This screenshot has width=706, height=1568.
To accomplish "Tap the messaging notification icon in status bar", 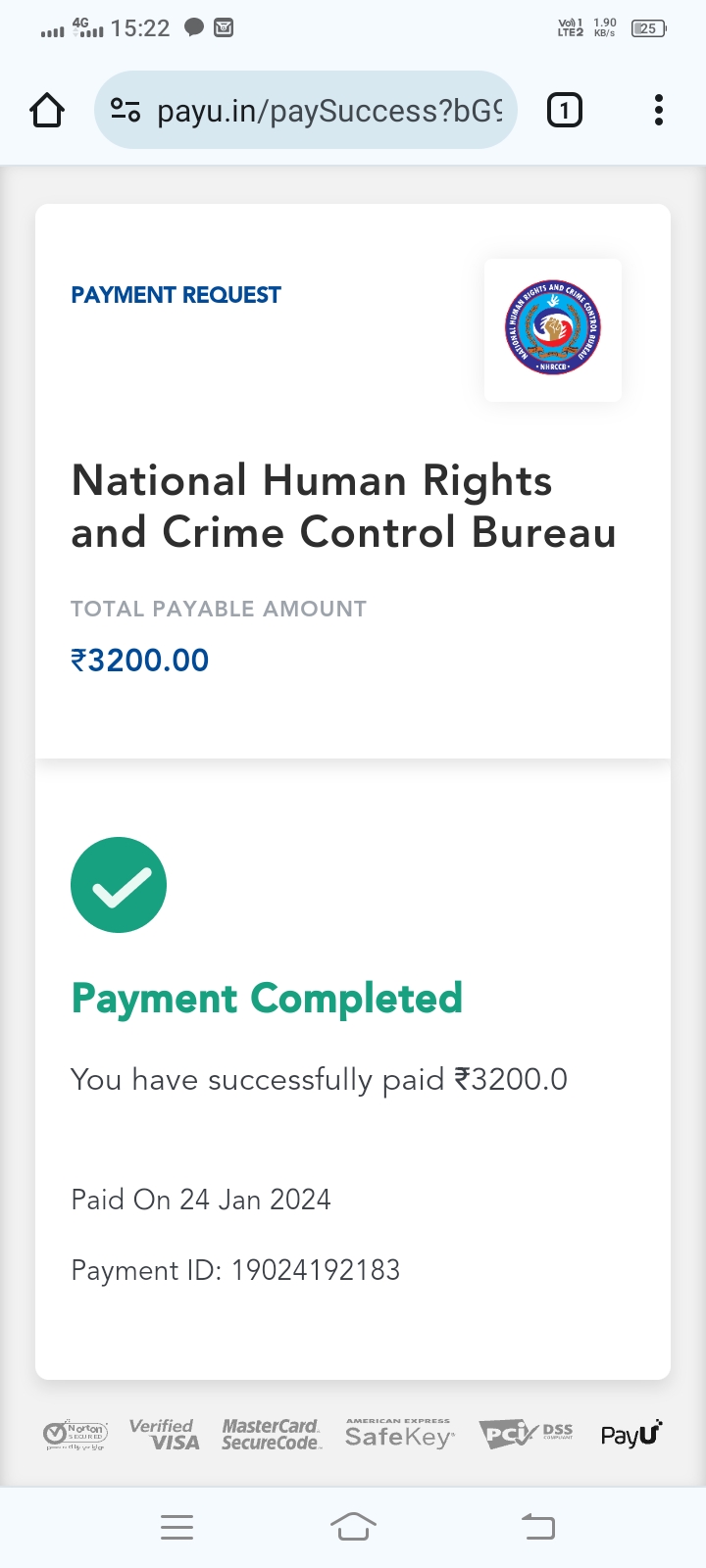I will pos(194,28).
